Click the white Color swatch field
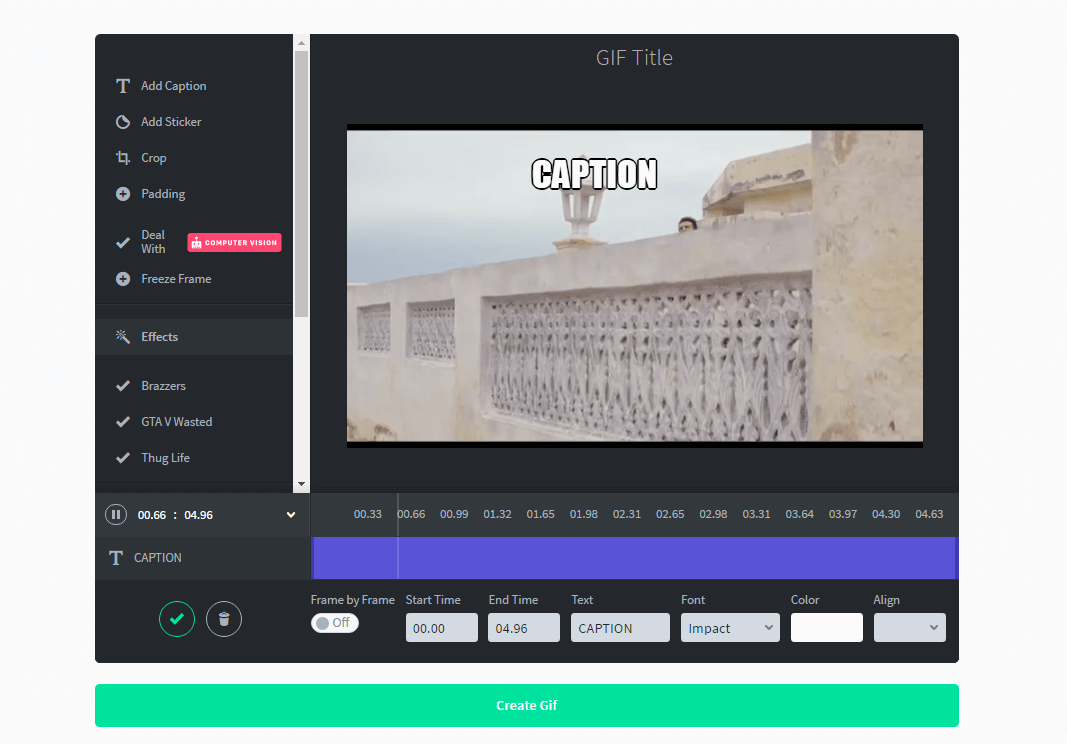 tap(827, 628)
